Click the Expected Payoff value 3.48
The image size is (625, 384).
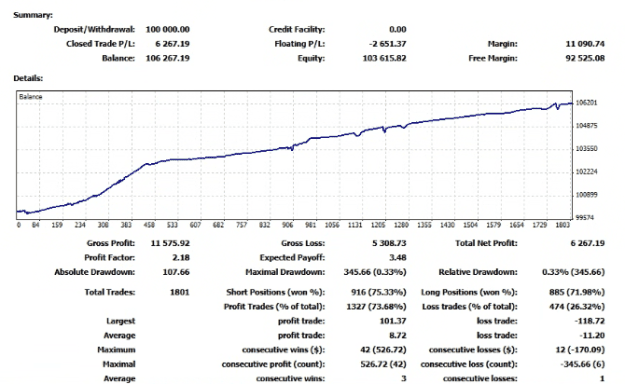[x=397, y=258]
